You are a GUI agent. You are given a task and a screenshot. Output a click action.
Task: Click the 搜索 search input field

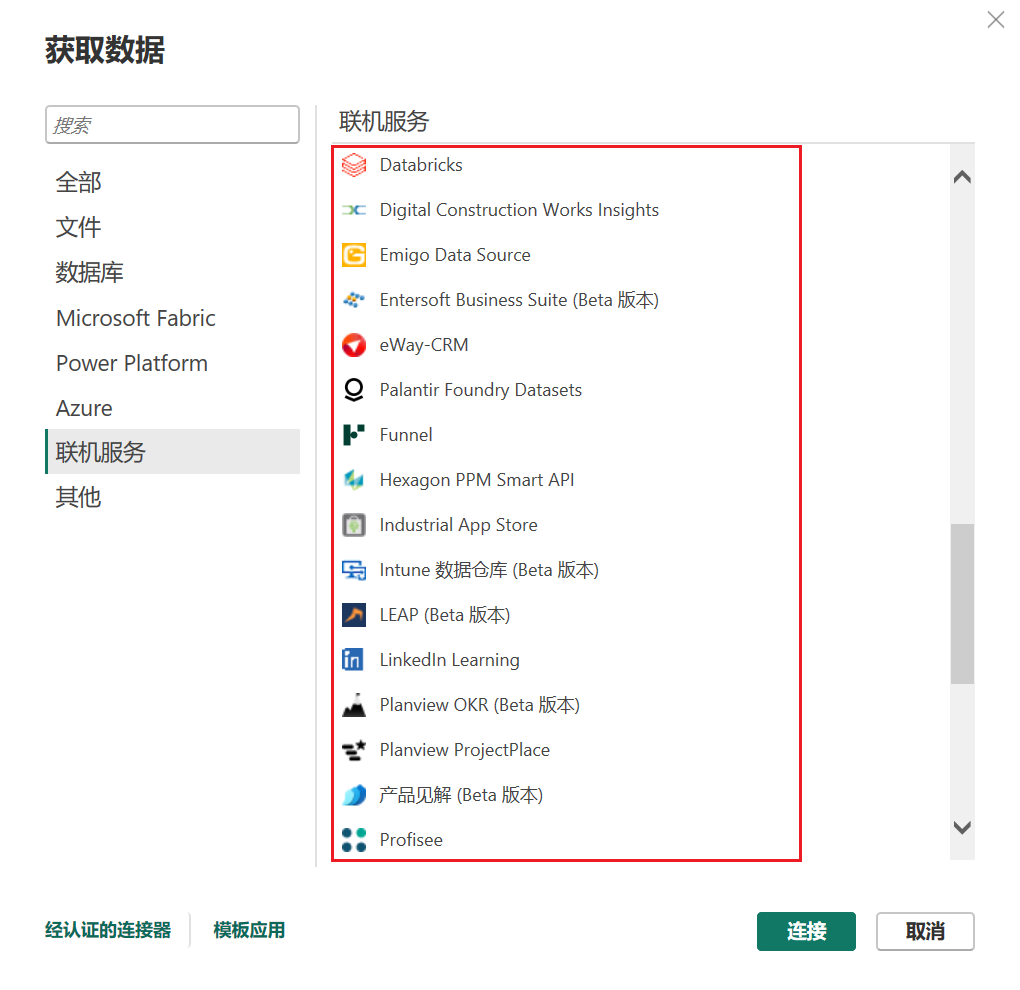coord(172,124)
